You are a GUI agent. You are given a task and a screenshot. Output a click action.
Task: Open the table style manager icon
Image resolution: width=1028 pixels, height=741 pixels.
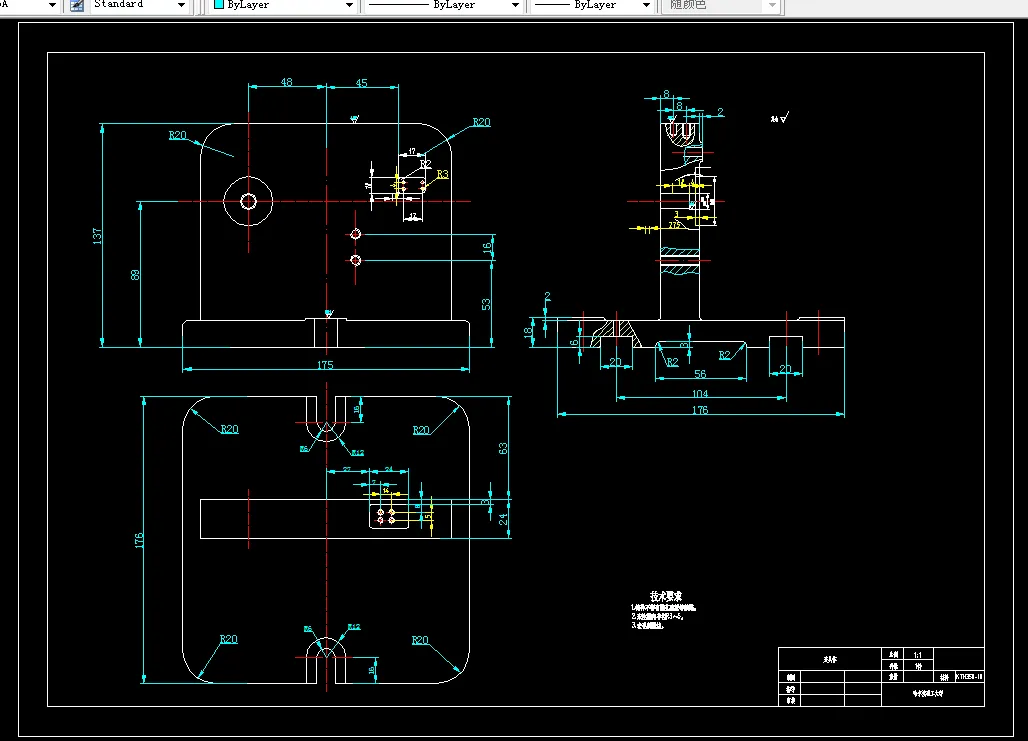click(x=77, y=5)
